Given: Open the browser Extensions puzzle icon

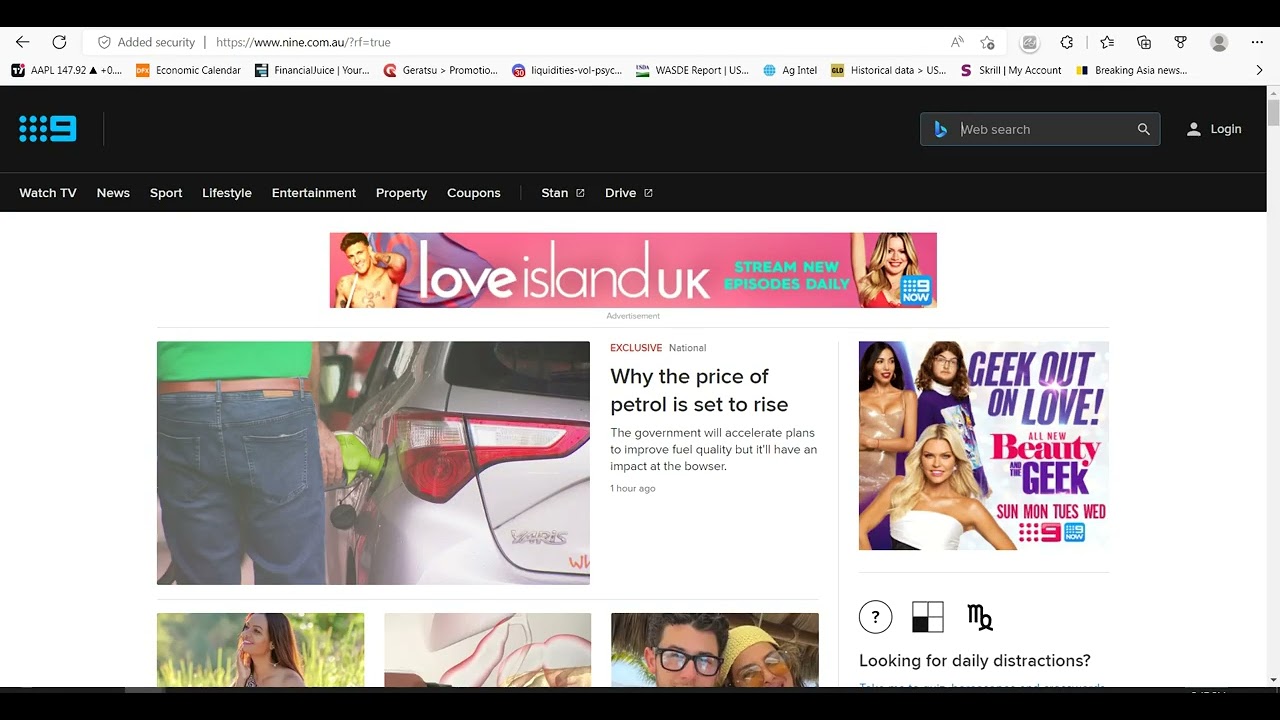Looking at the screenshot, I should tap(1067, 42).
